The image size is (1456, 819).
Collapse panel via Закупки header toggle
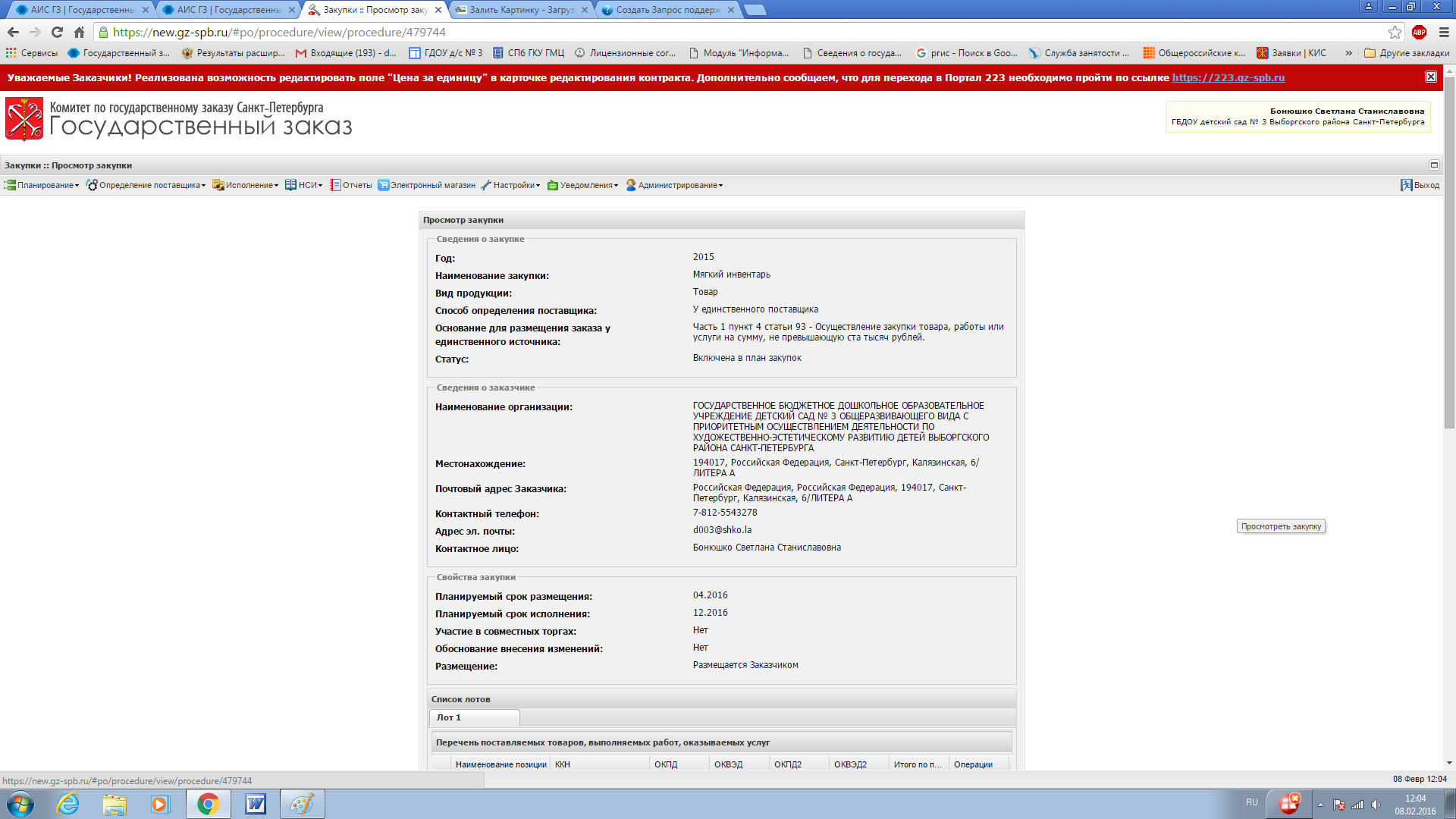pos(1434,165)
